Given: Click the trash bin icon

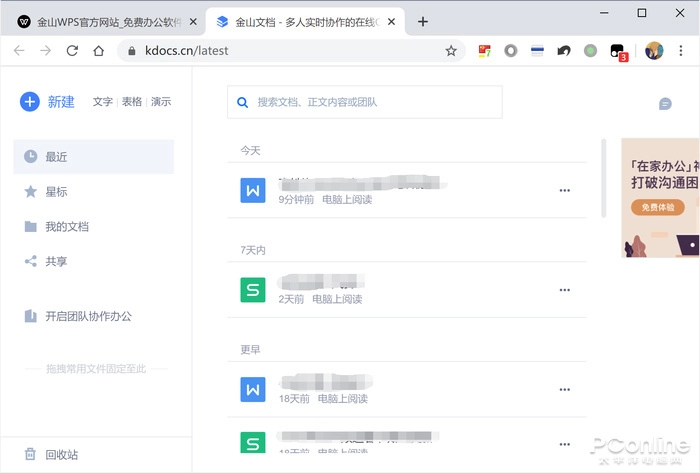Looking at the screenshot, I should [x=30, y=454].
